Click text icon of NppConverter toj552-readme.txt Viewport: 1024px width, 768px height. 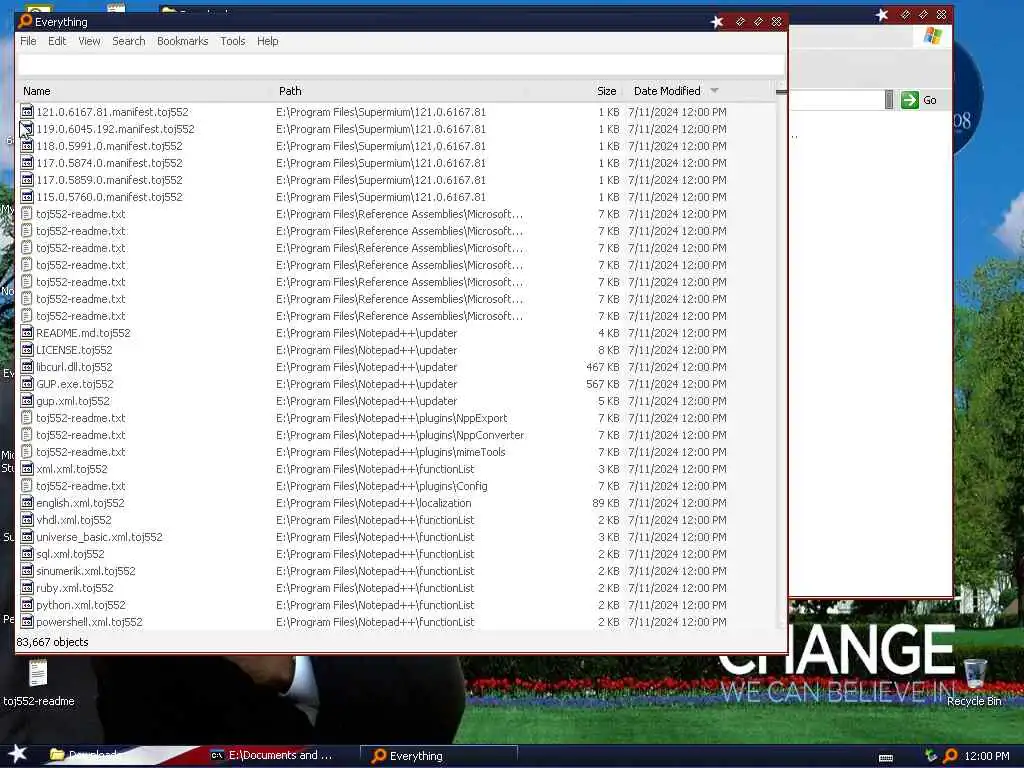27,434
